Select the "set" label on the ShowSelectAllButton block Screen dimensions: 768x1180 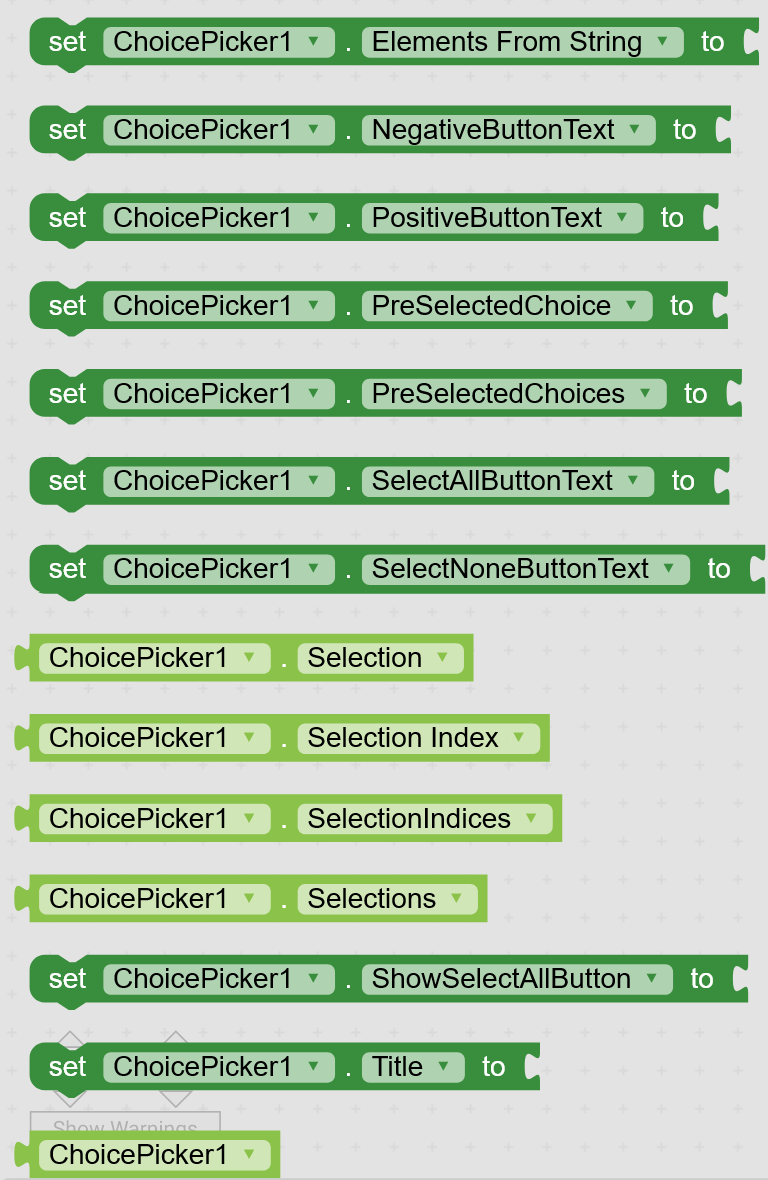67,979
